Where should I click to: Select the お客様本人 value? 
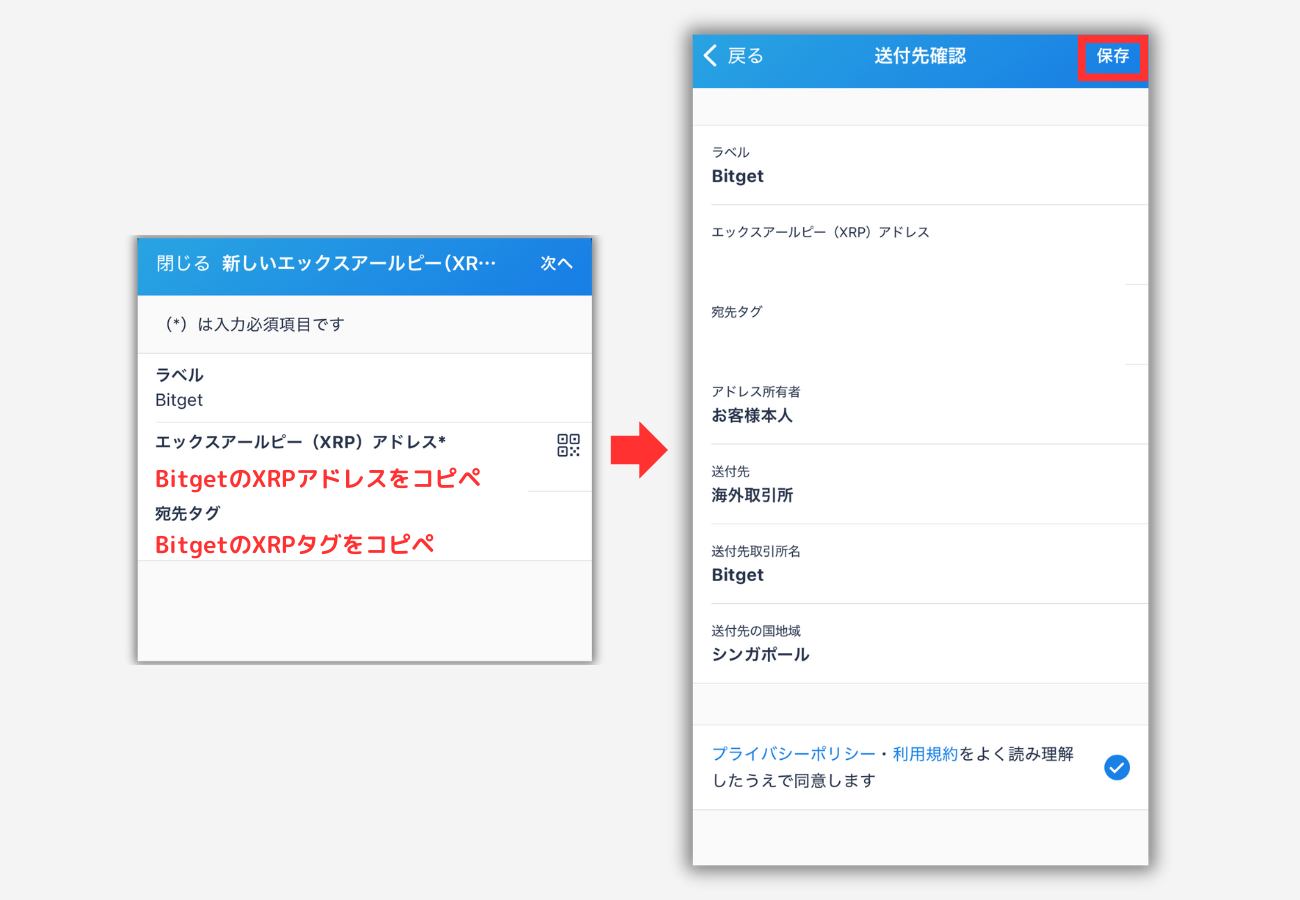click(x=752, y=415)
